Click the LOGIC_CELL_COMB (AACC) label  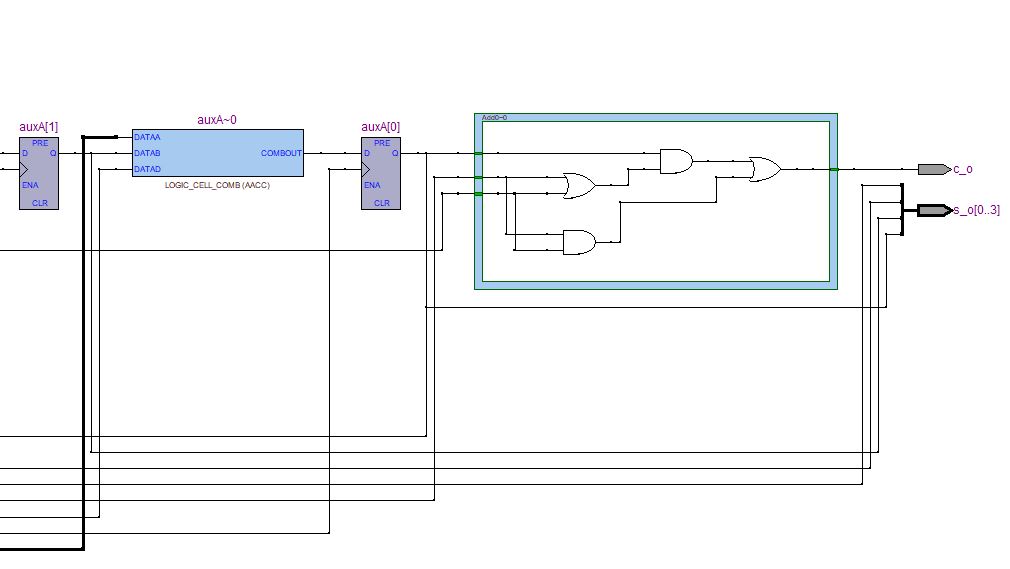[x=217, y=186]
